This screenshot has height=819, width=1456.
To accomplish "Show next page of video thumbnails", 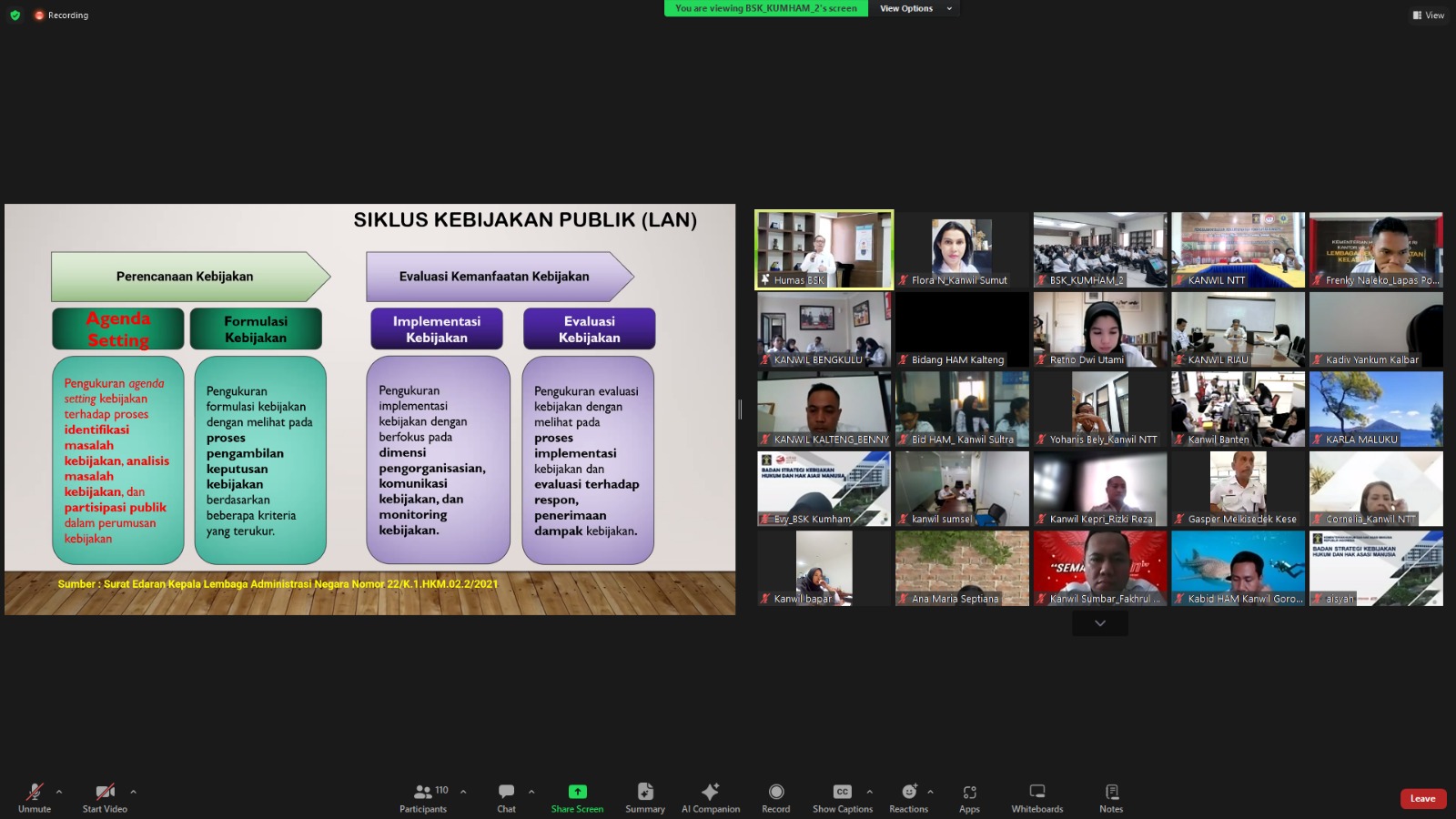I will 1099,623.
